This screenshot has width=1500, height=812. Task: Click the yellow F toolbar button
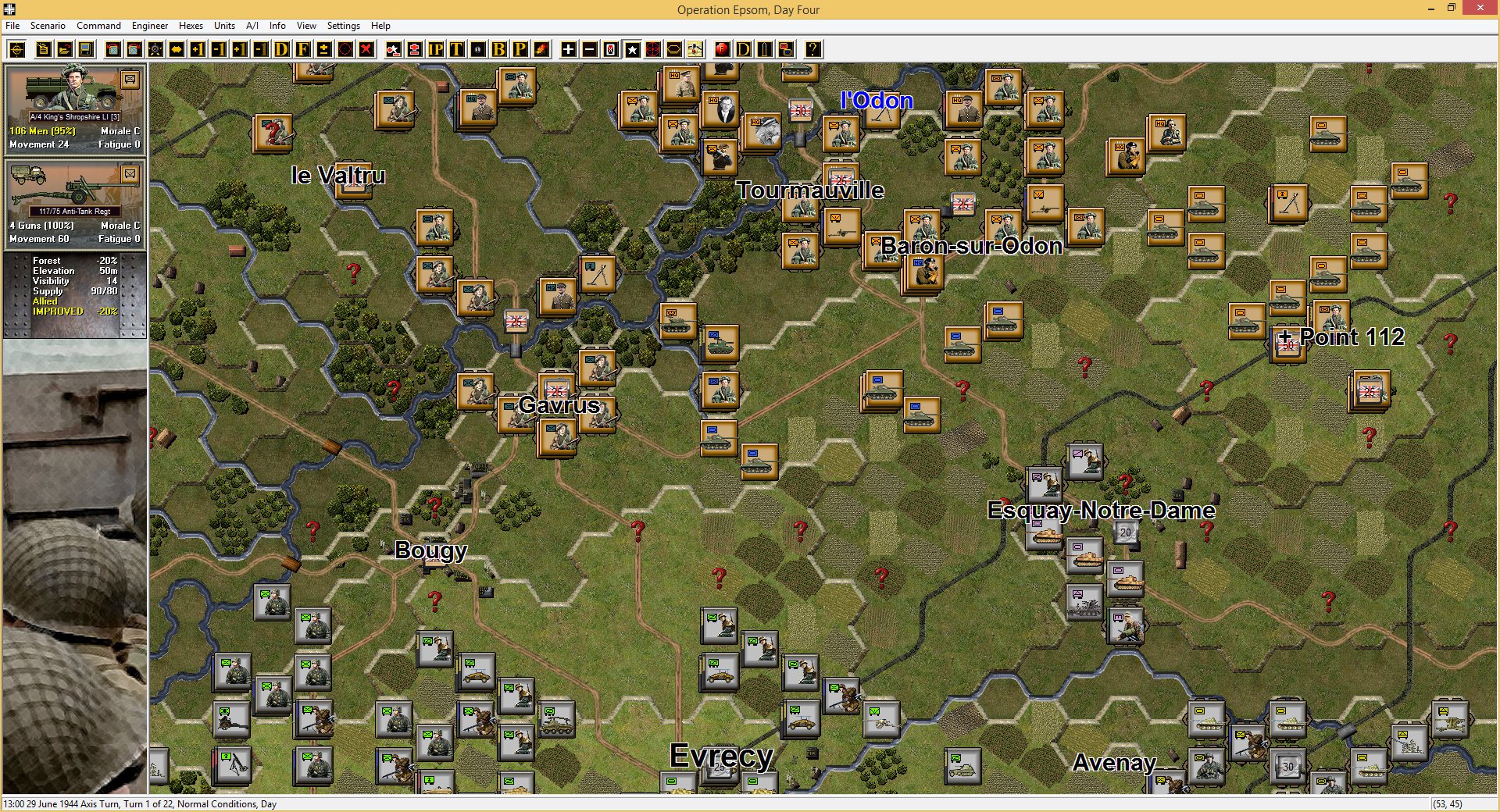(x=303, y=50)
